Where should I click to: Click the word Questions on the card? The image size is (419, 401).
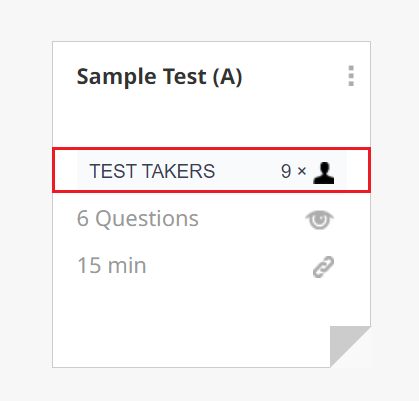point(147,219)
